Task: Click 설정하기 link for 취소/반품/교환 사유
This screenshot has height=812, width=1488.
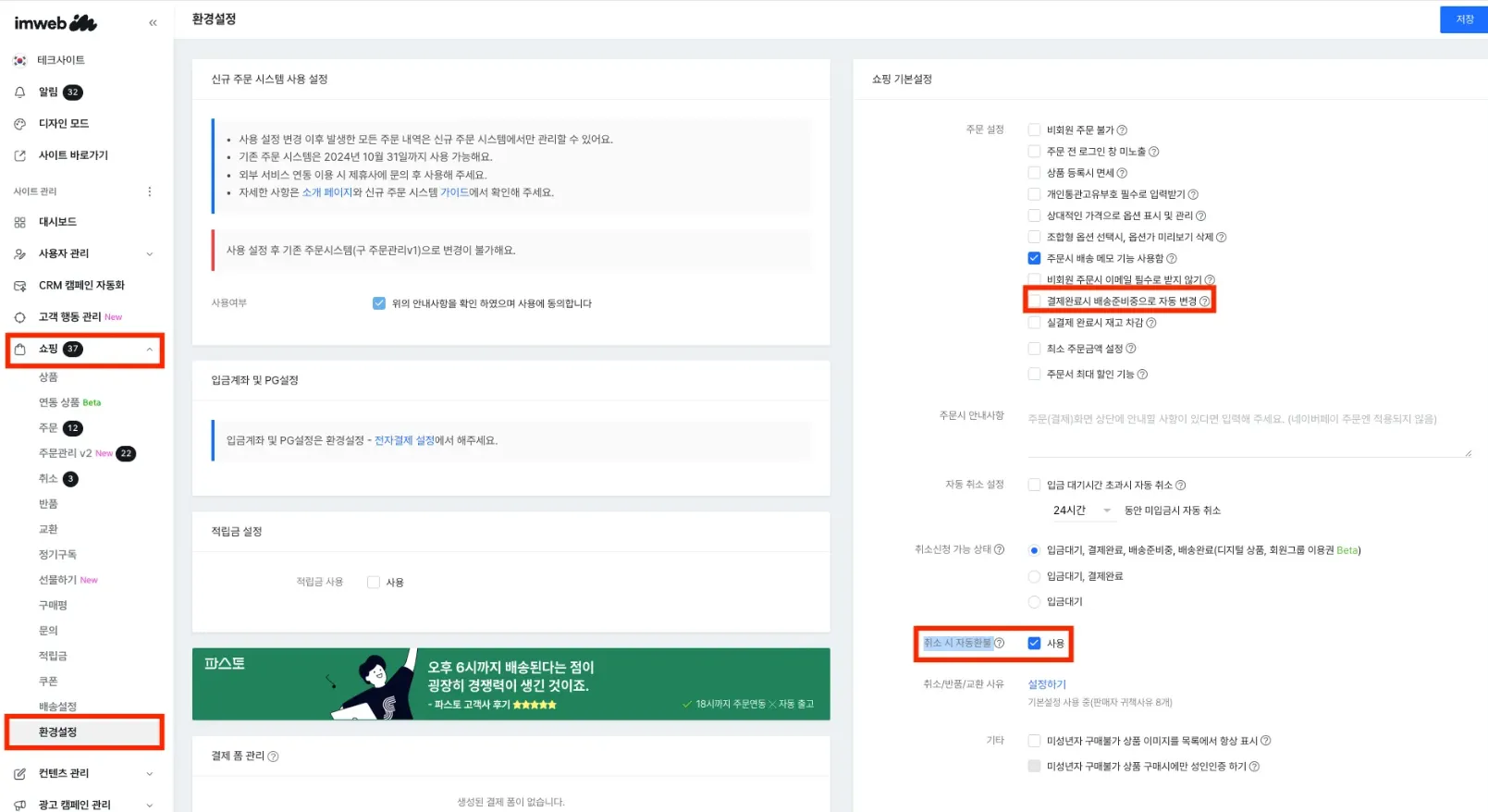Action: point(1047,684)
